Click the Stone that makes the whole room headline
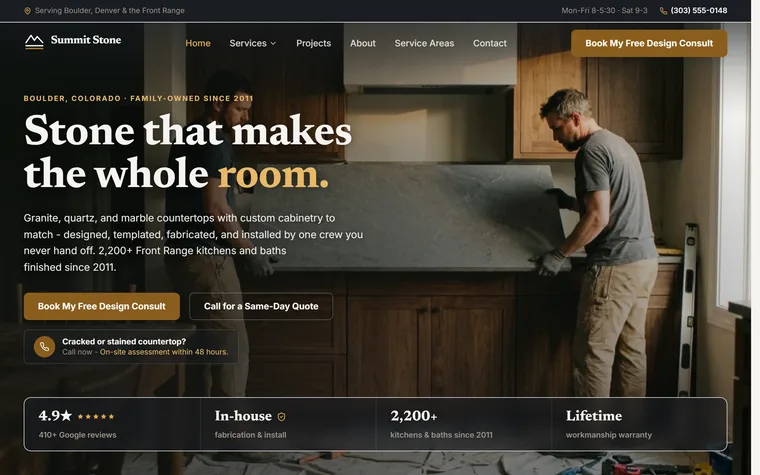The width and height of the screenshot is (760, 475). coord(188,152)
